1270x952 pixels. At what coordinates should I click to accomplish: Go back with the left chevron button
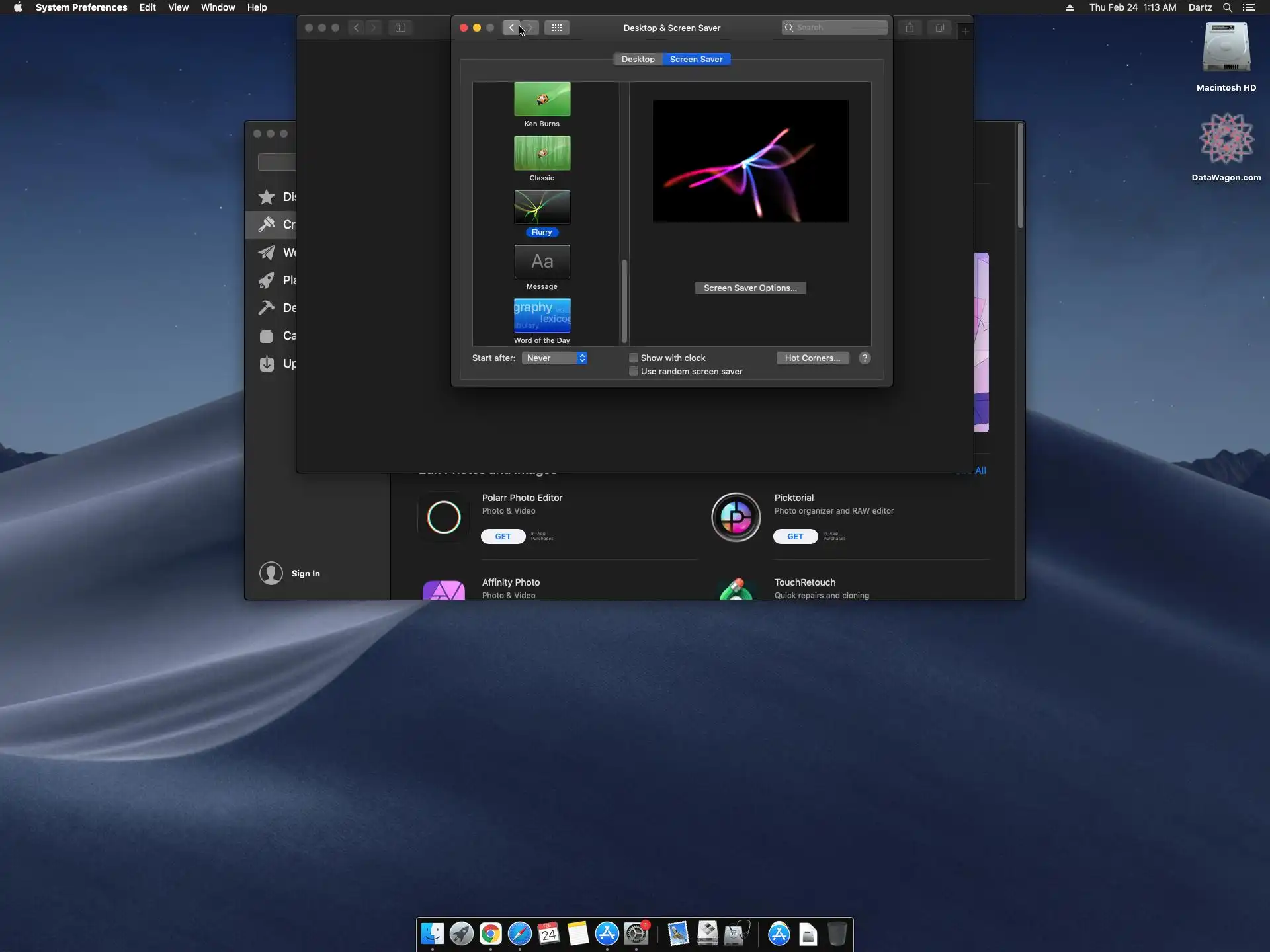(511, 28)
